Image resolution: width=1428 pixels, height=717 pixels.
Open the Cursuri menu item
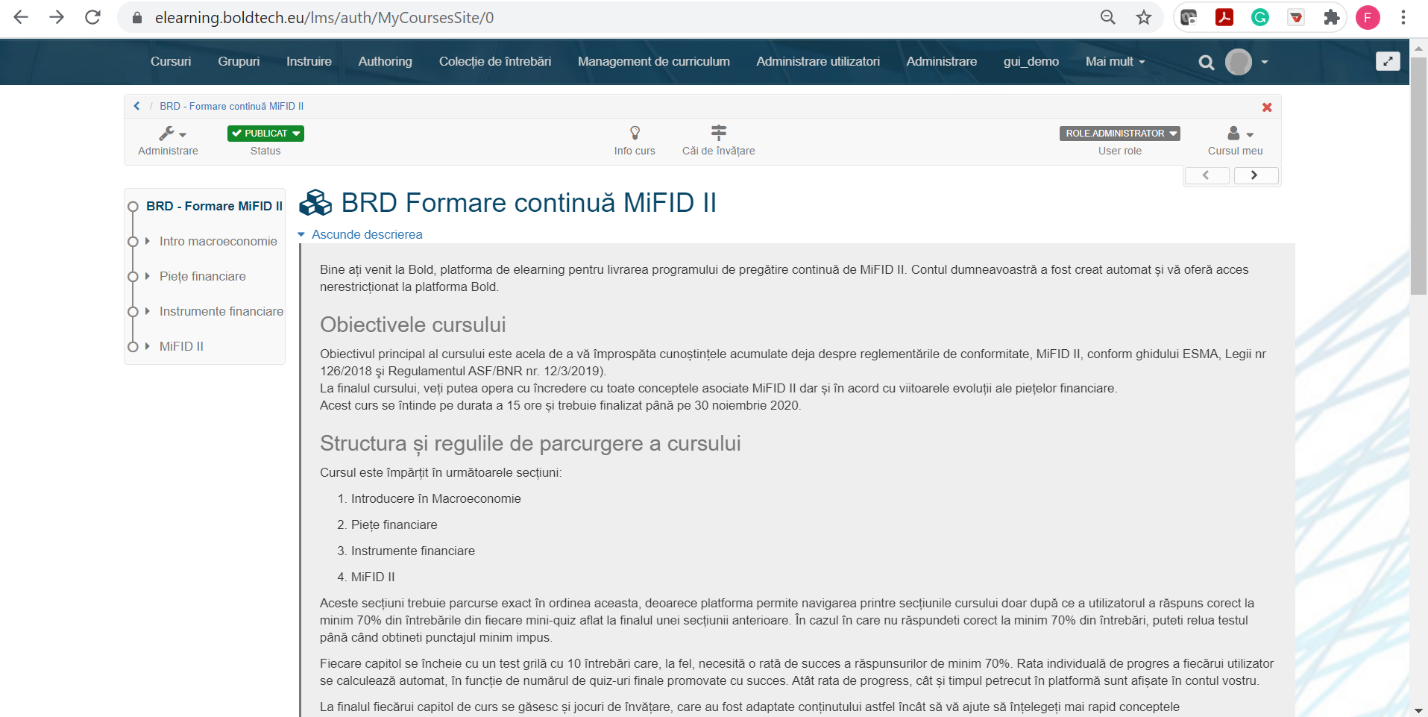171,61
